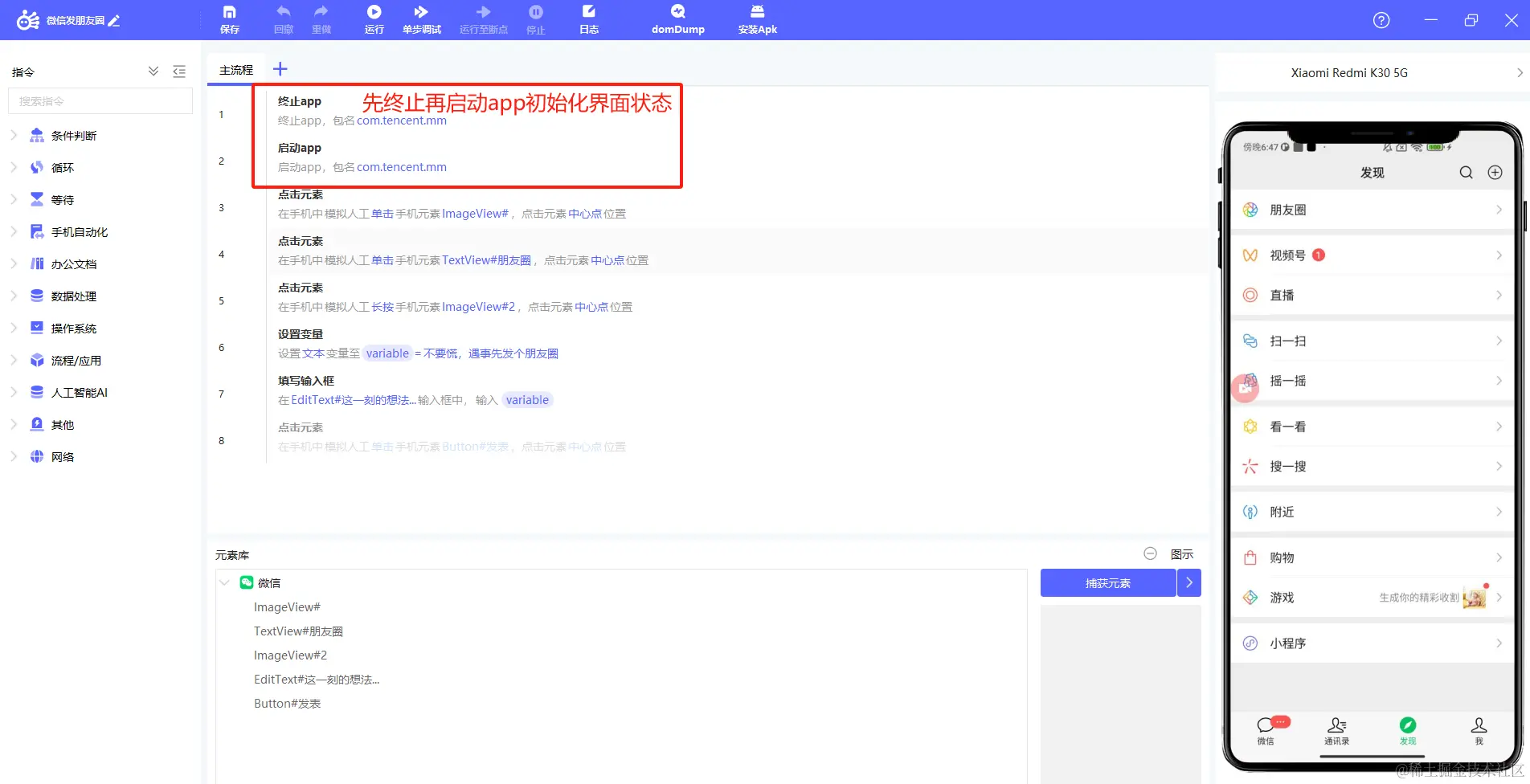Click ImageView# link in step 3
The height and width of the screenshot is (784, 1530).
[475, 214]
